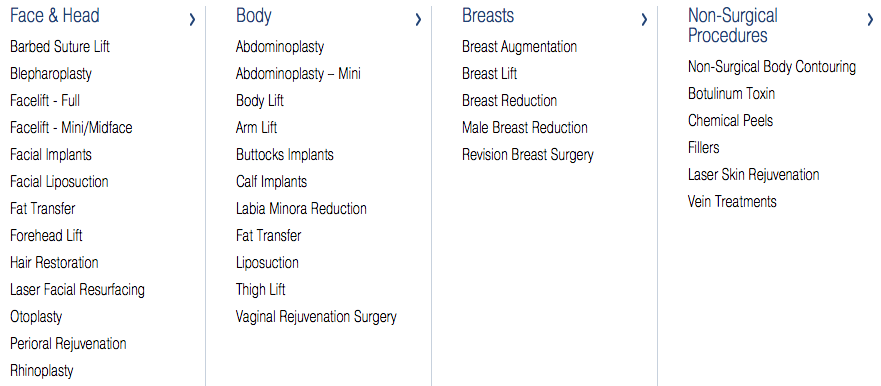The image size is (881, 386).
Task: Expand the Breasts category chevron arrow
Action: (644, 20)
